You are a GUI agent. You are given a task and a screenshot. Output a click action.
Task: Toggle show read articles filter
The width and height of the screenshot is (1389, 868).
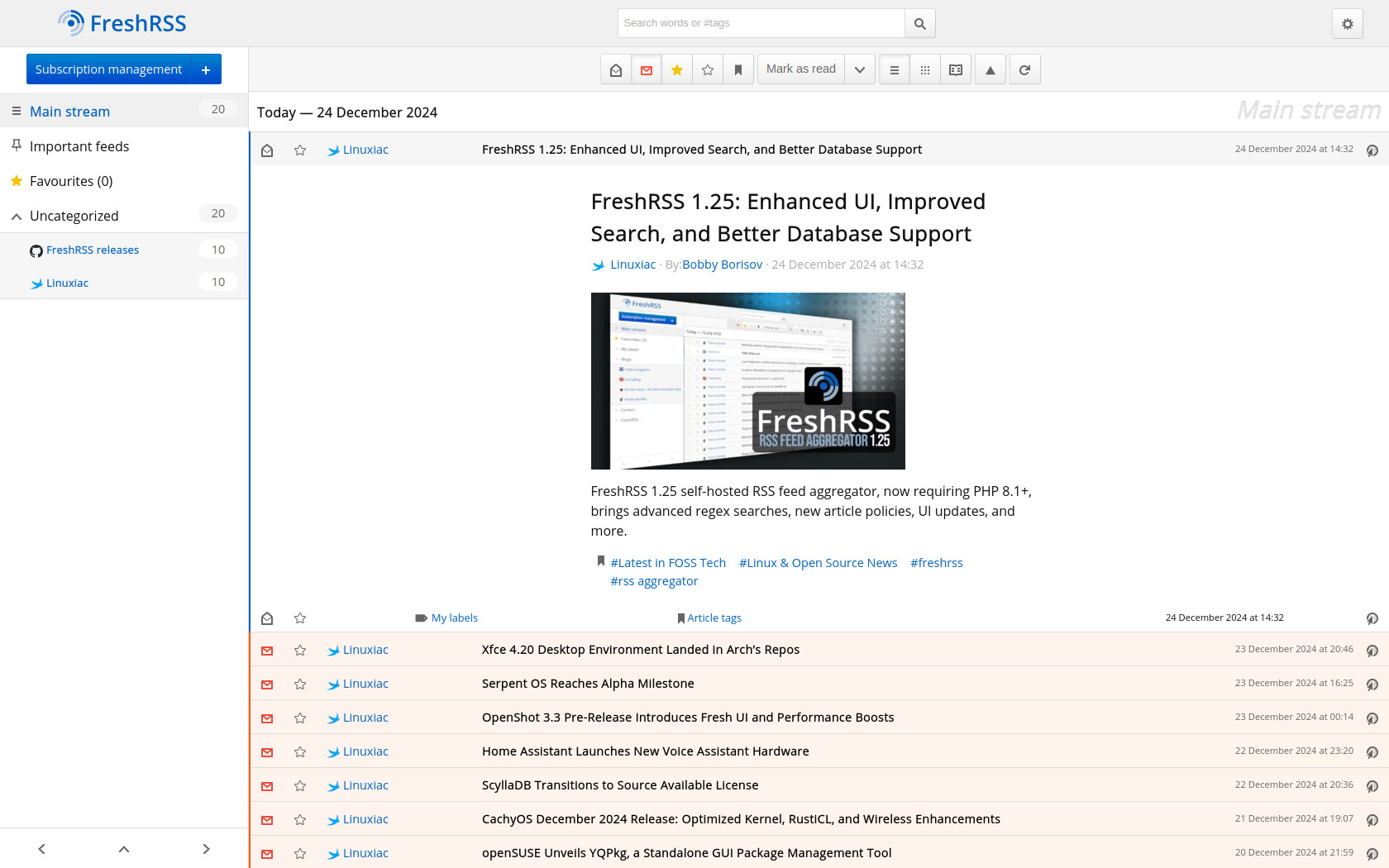[616, 69]
